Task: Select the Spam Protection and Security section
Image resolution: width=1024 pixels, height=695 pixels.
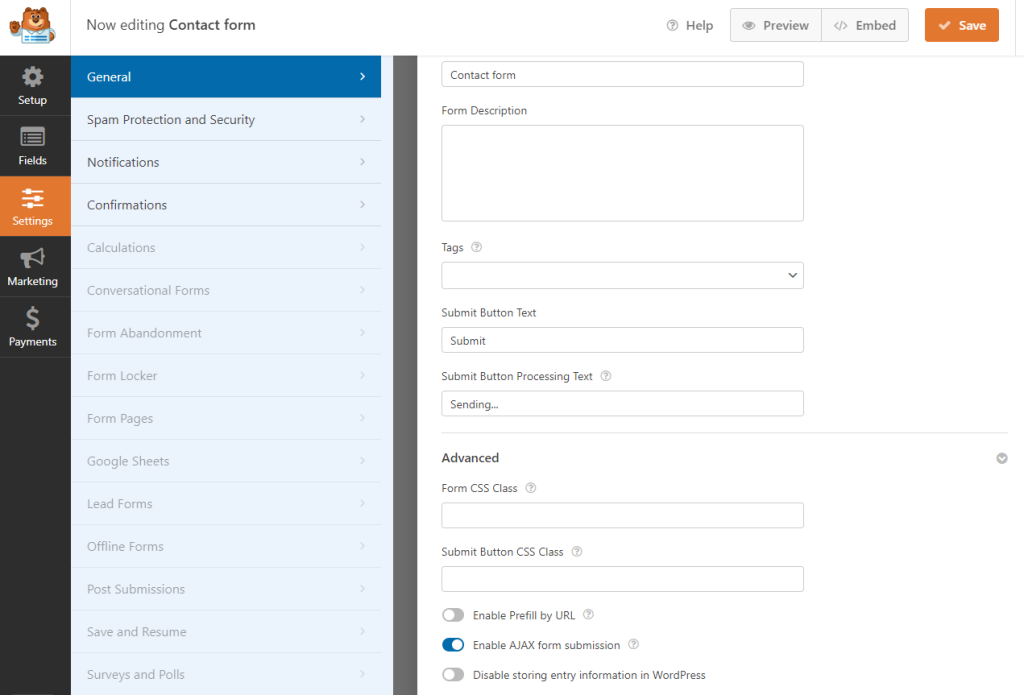Action: (x=226, y=119)
